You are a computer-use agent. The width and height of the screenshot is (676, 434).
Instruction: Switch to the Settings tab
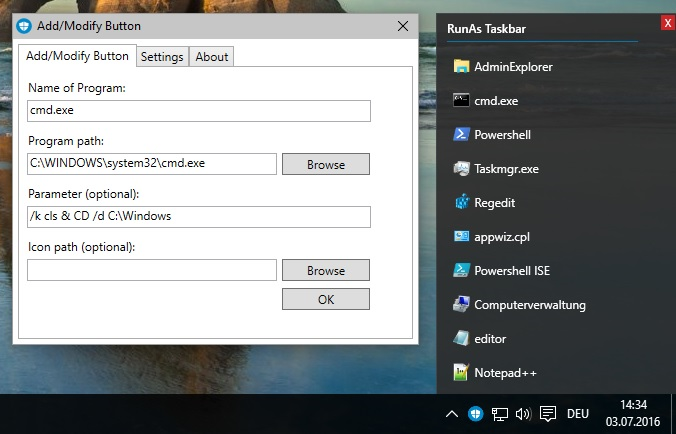coord(162,57)
